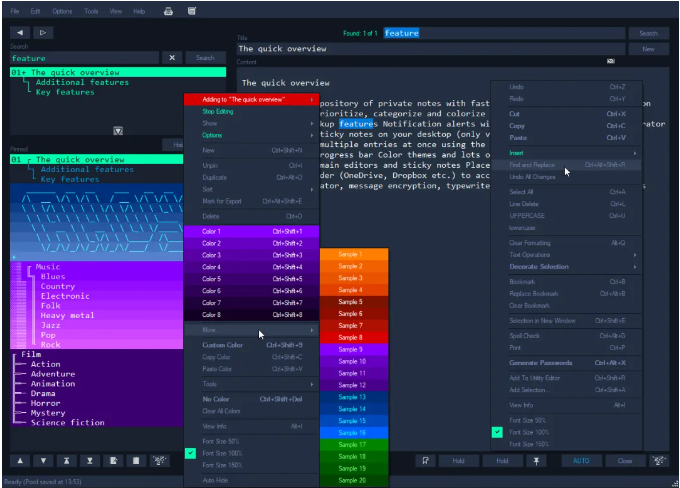680x488 pixels.
Task: Select Font Size 150% in the editor context menu
Action: point(566,444)
